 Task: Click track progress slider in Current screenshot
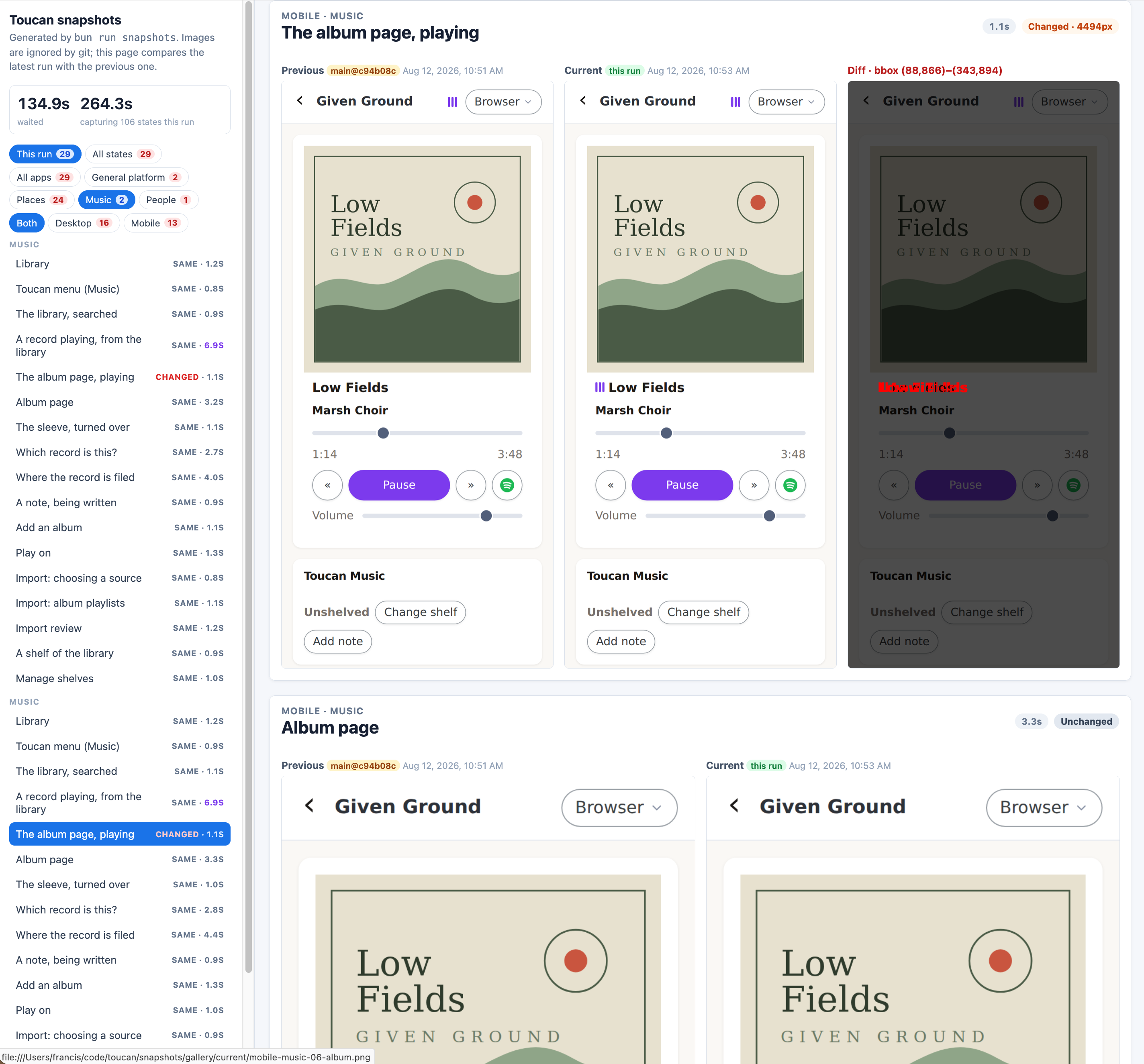coord(700,433)
